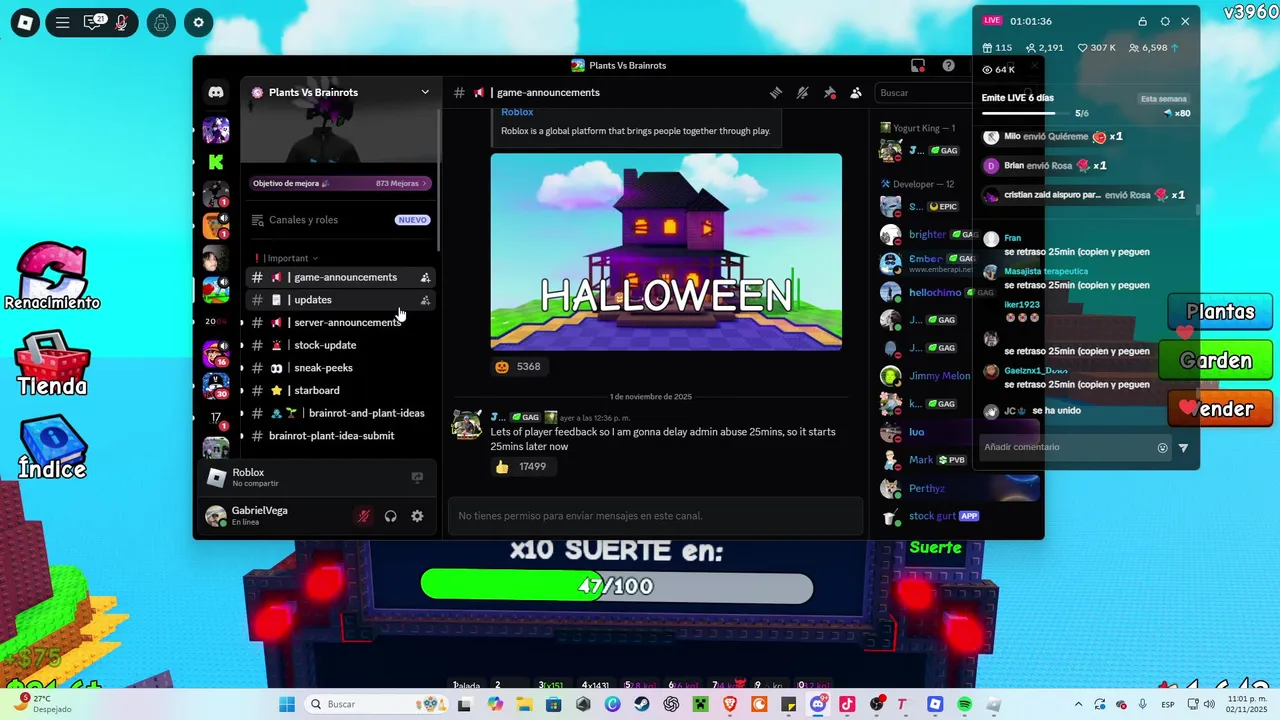
Task: Open the Índice book icon
Action: [x=52, y=446]
